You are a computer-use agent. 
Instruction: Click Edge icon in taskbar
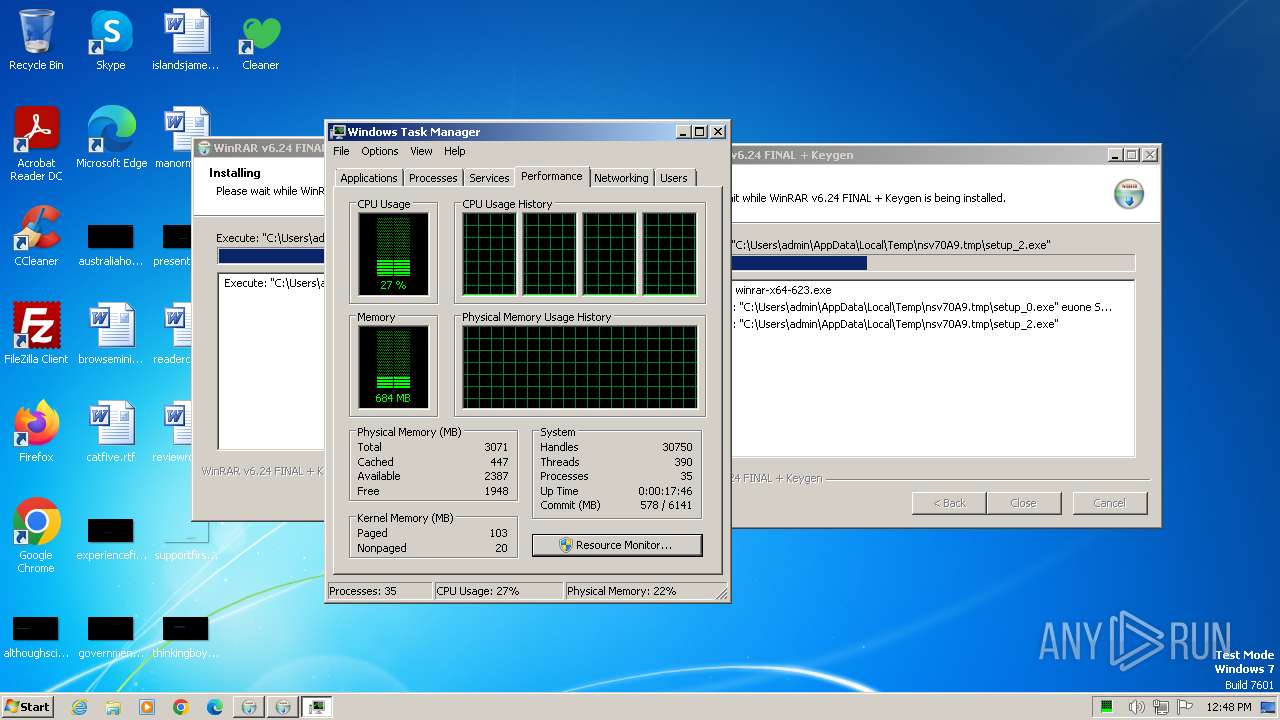point(215,707)
